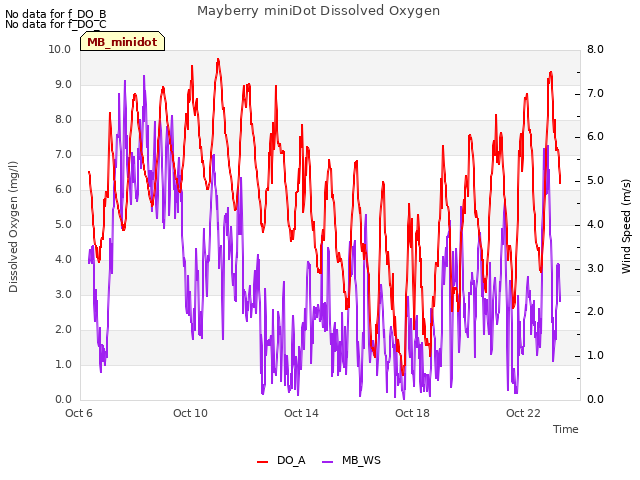Toggle the MB_WS legend entry
This screenshot has width=640, height=480.
(351, 460)
